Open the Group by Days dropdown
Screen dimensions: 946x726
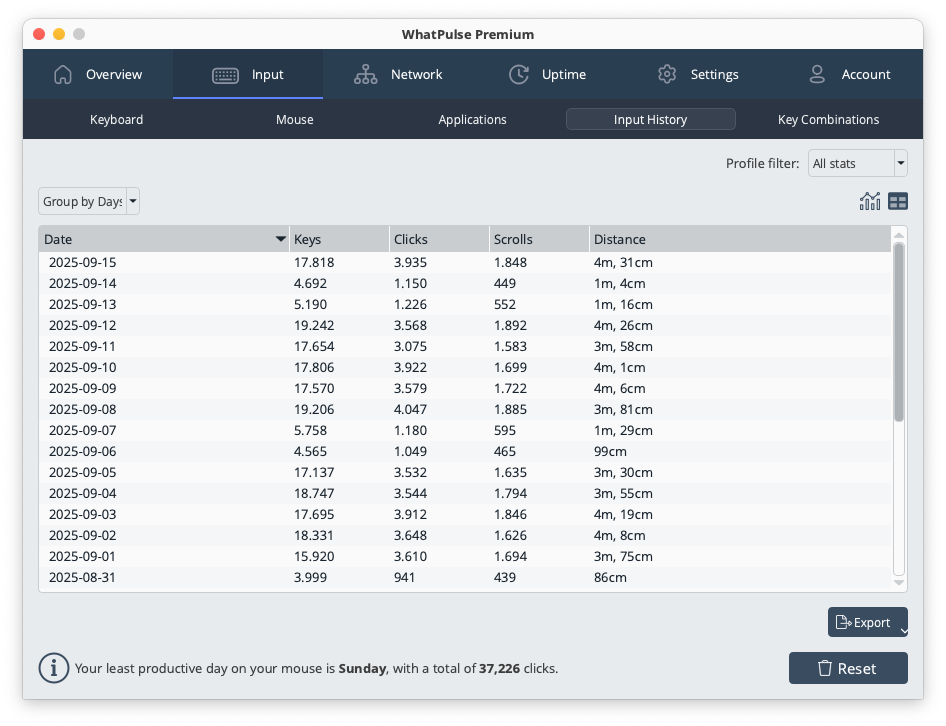pos(88,201)
